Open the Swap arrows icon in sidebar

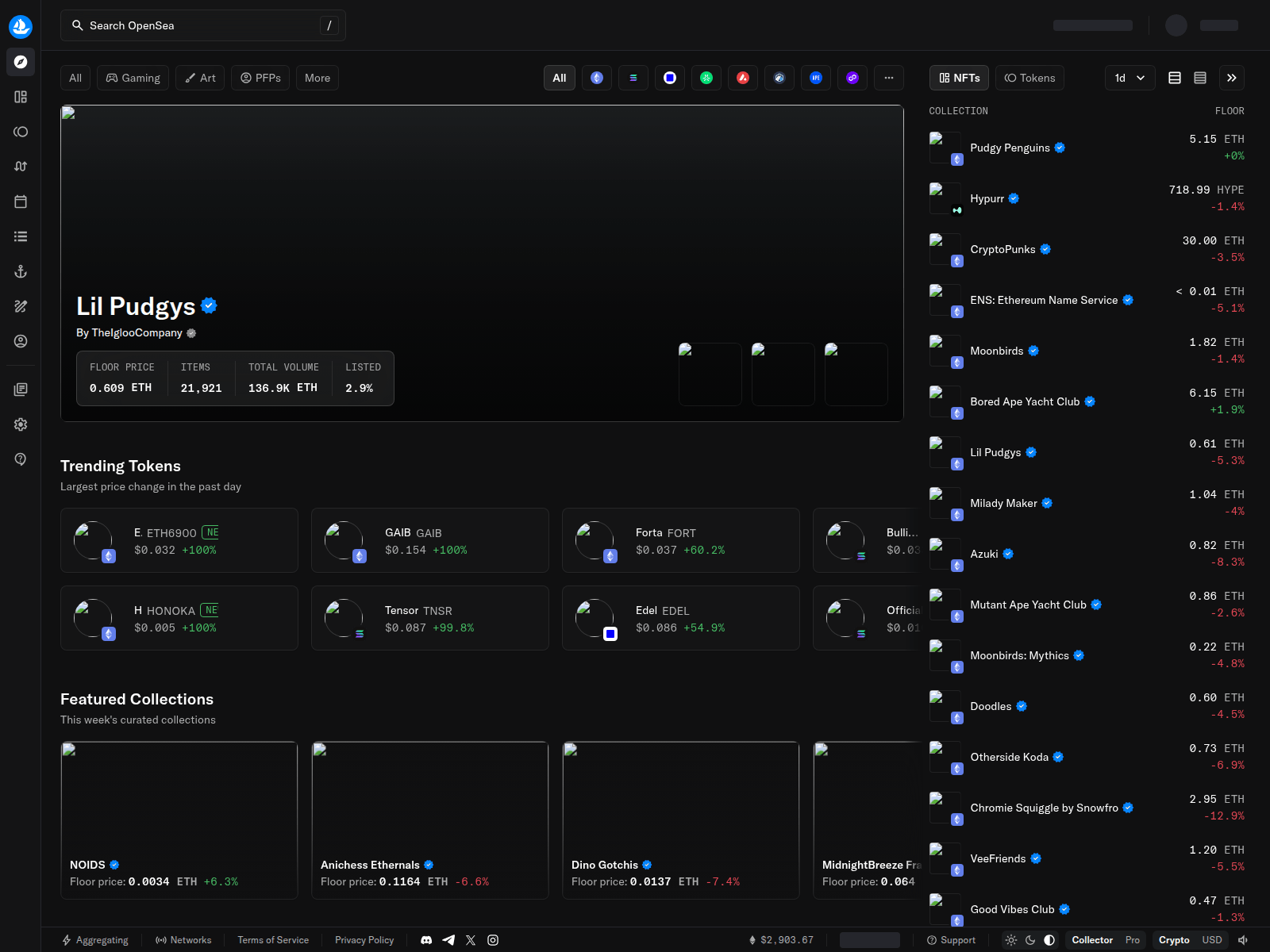pos(21,167)
